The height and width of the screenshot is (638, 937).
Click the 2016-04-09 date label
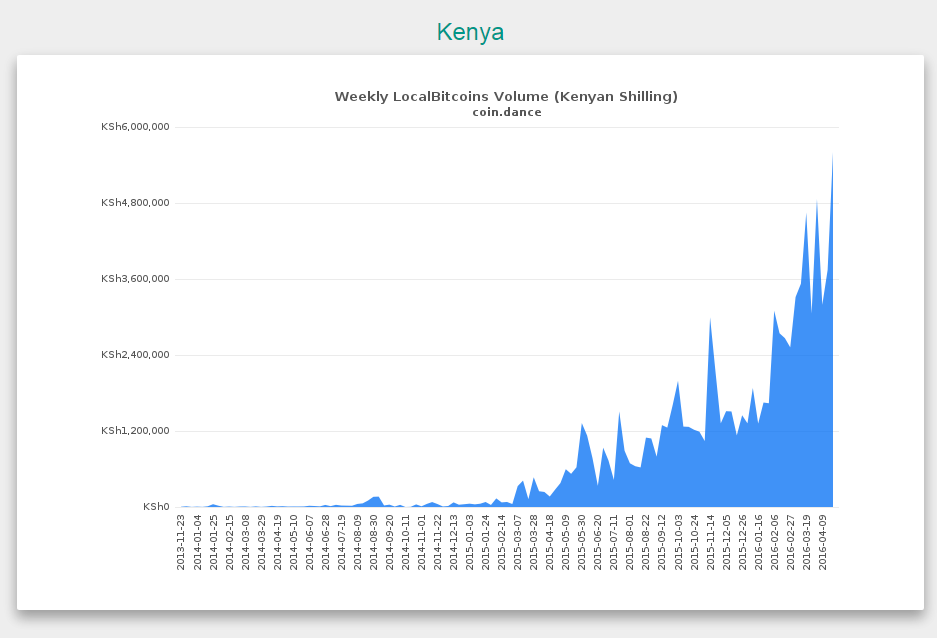pyautogui.click(x=822, y=542)
